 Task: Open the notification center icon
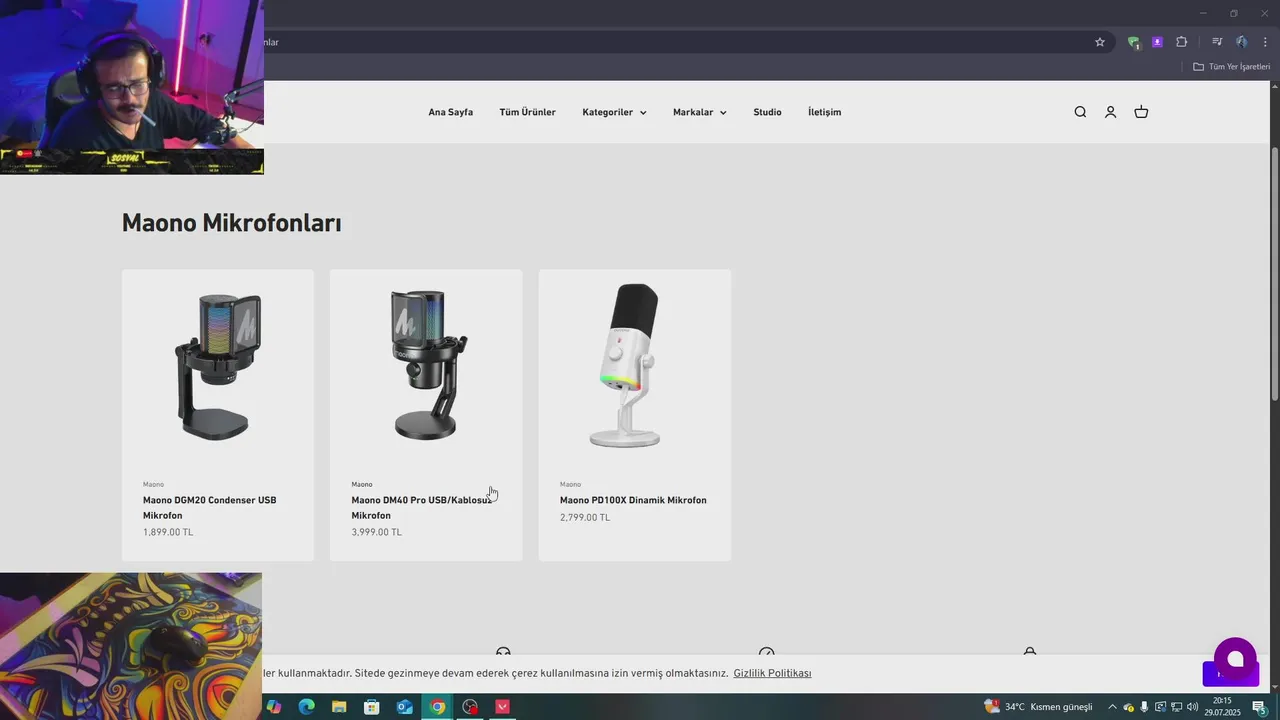[x=1260, y=707]
